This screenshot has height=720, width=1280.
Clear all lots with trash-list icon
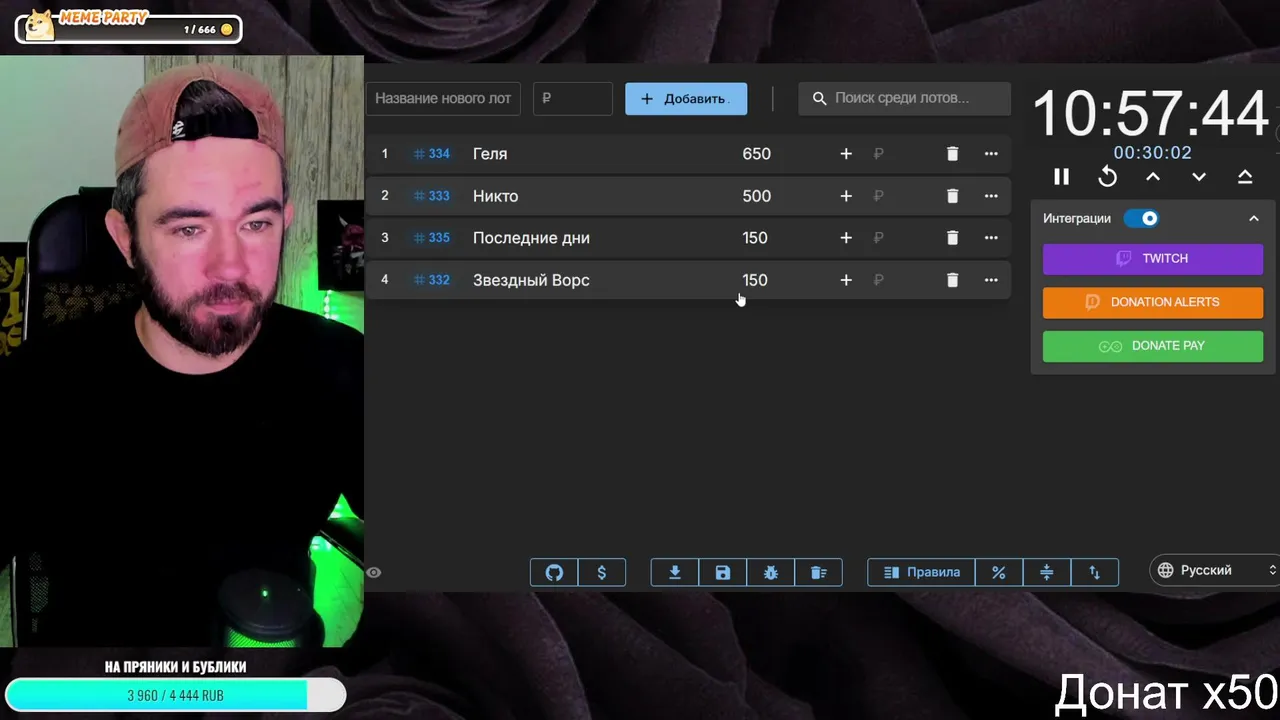coord(819,572)
